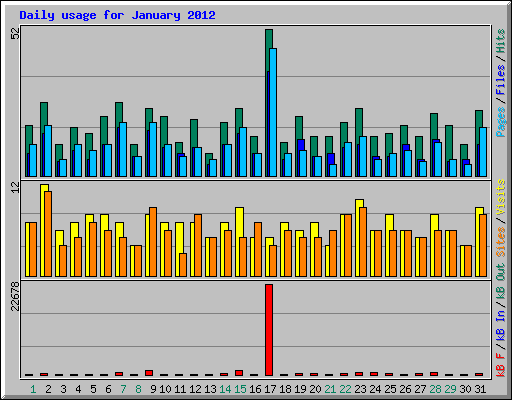Click day label 11 on x-axis
Viewport: 512px width, 400px height.
[180, 389]
